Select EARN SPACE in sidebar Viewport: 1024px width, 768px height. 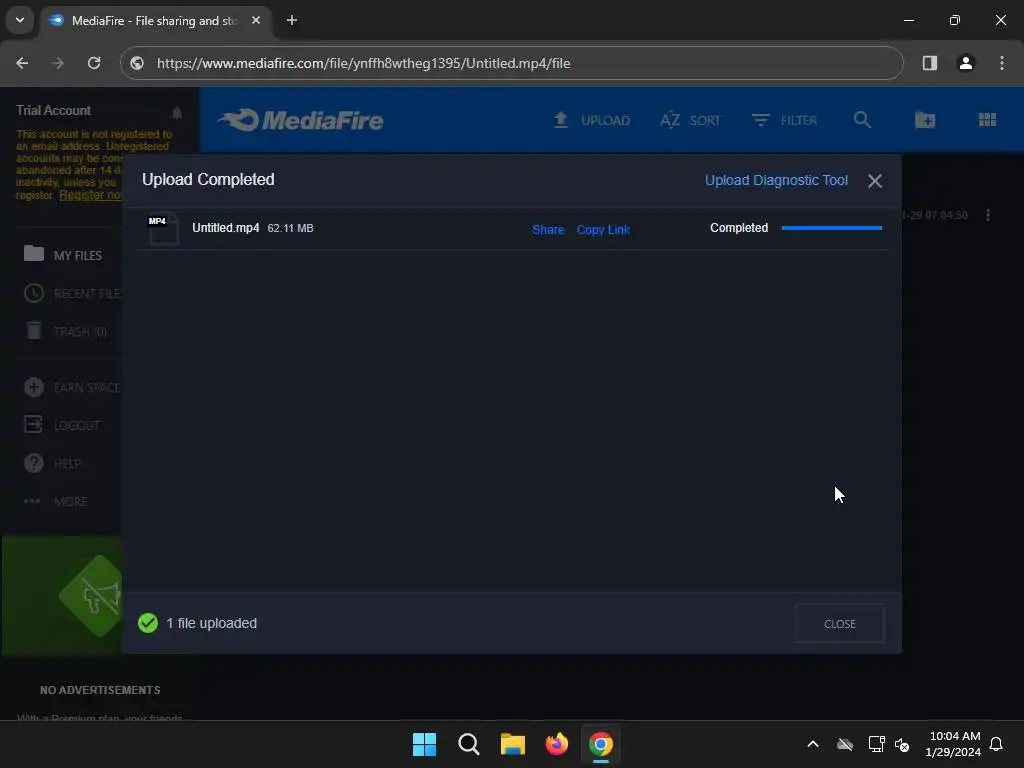click(x=72, y=387)
